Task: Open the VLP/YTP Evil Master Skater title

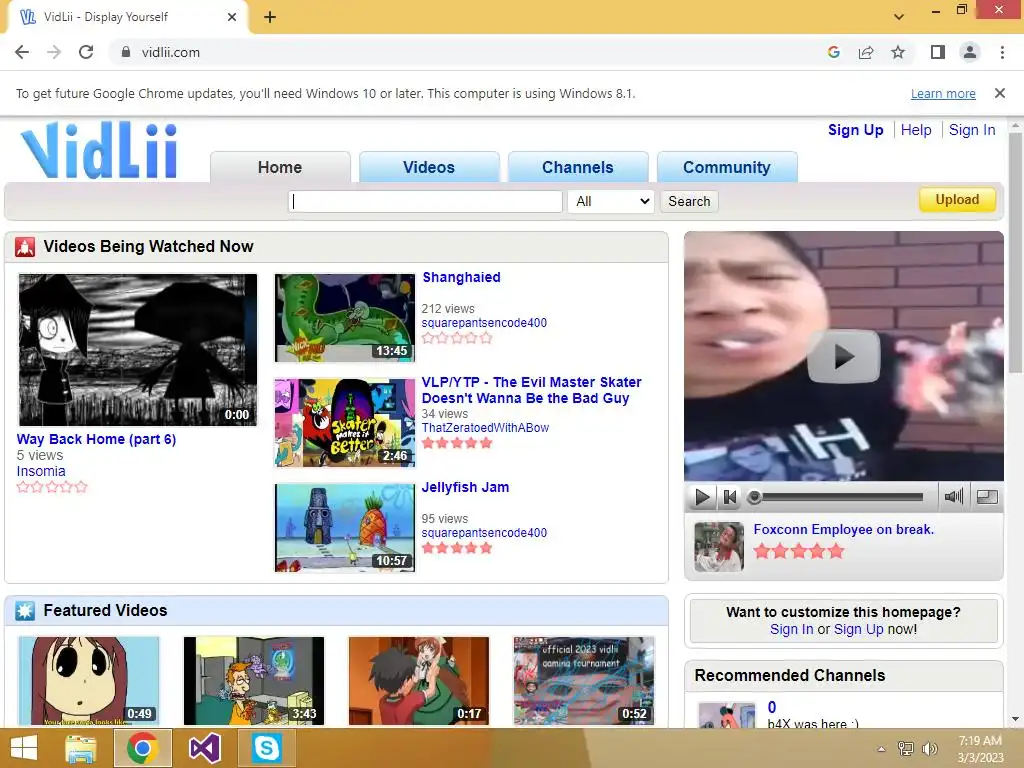Action: click(532, 390)
